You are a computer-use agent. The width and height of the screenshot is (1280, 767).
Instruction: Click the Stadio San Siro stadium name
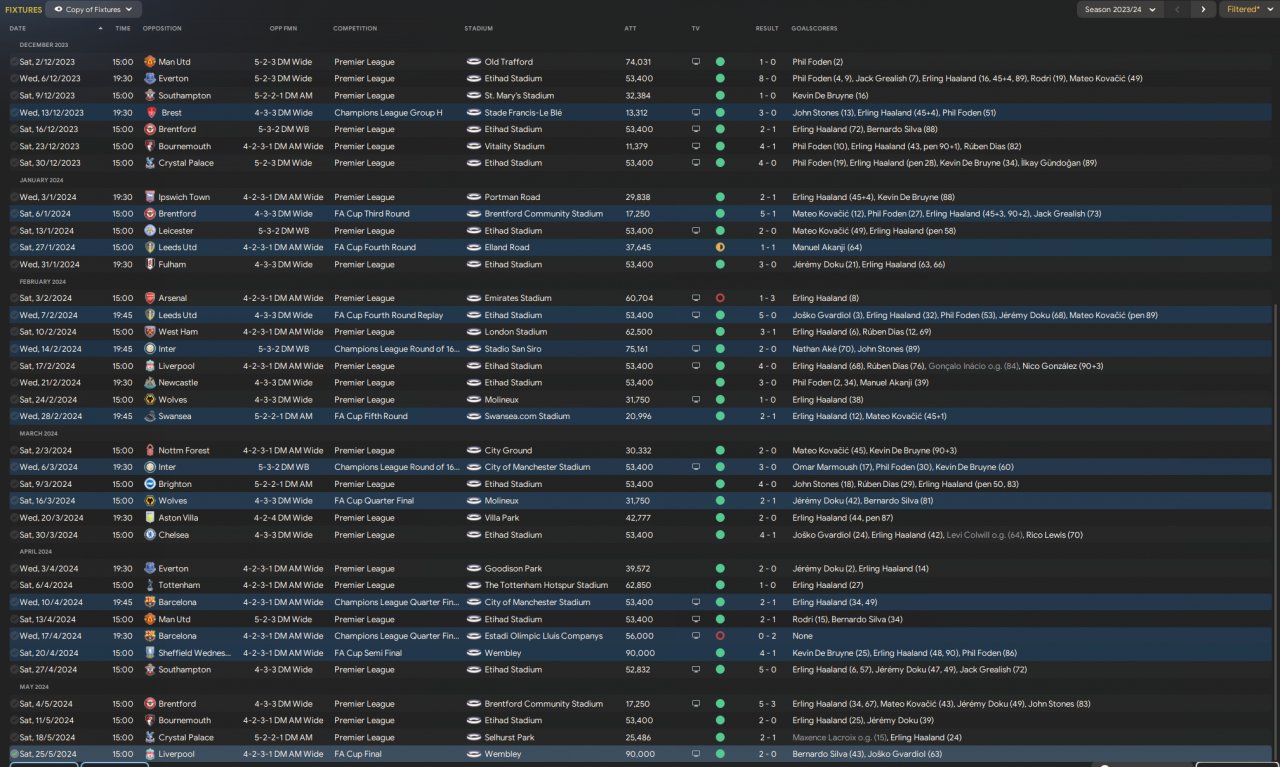513,349
